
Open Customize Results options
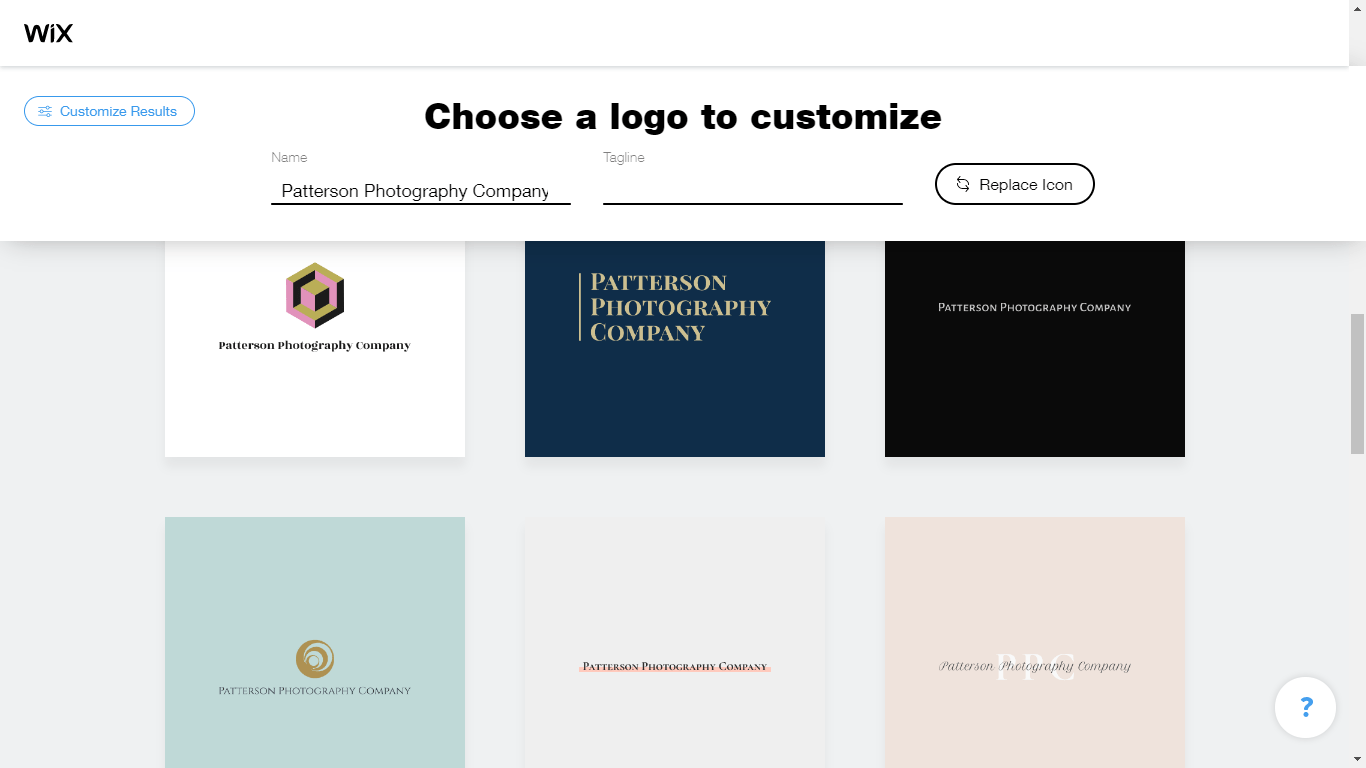point(109,111)
